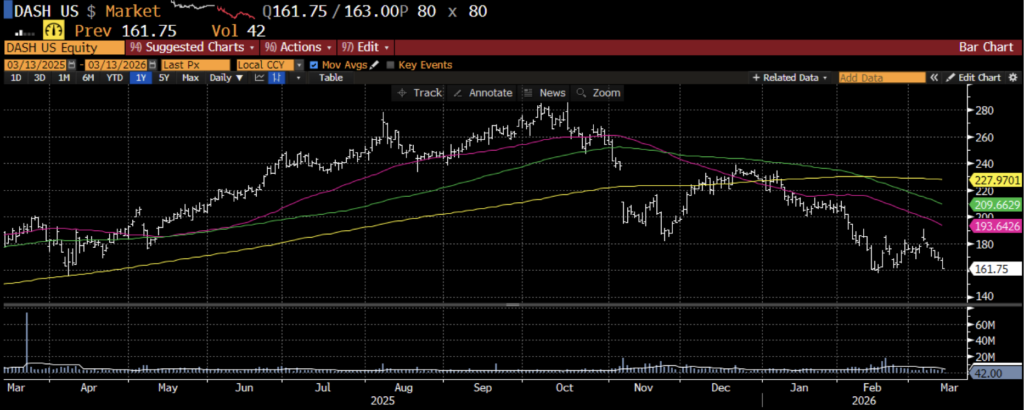The image size is (1024, 410).
Task: Expand the Suggested Charts dropdown
Action: tap(193, 47)
